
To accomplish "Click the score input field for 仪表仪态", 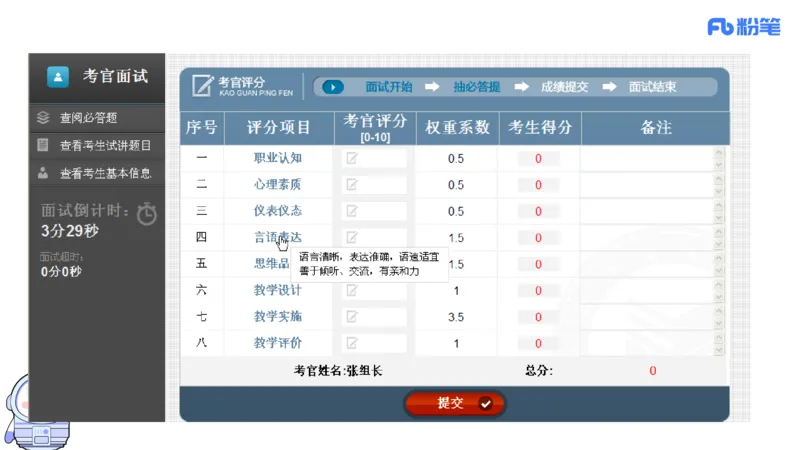I will pos(374,211).
